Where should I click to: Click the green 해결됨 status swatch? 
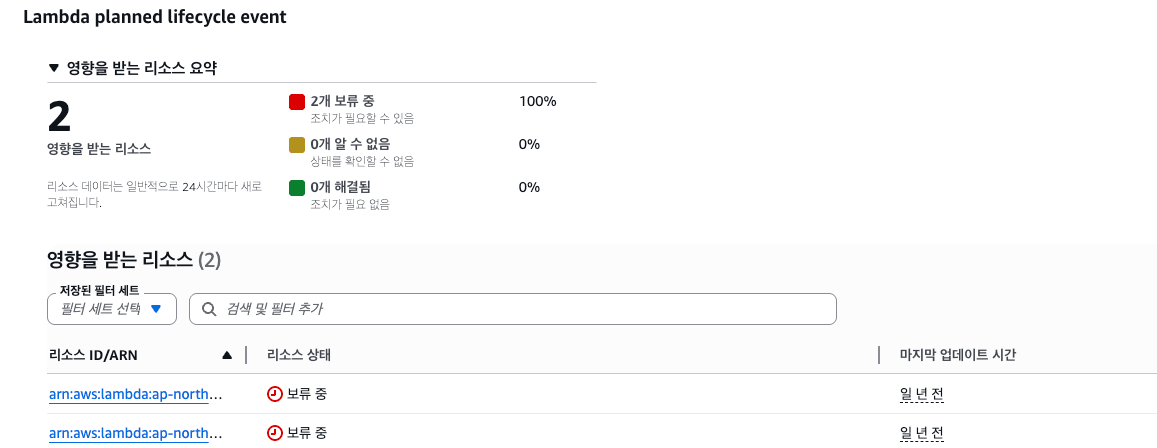tap(297, 188)
